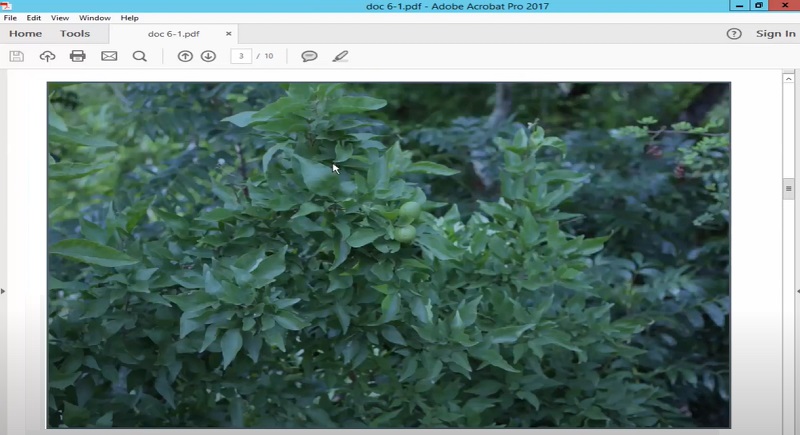
Task: Add a comment with speech bubble icon
Action: coord(309,56)
